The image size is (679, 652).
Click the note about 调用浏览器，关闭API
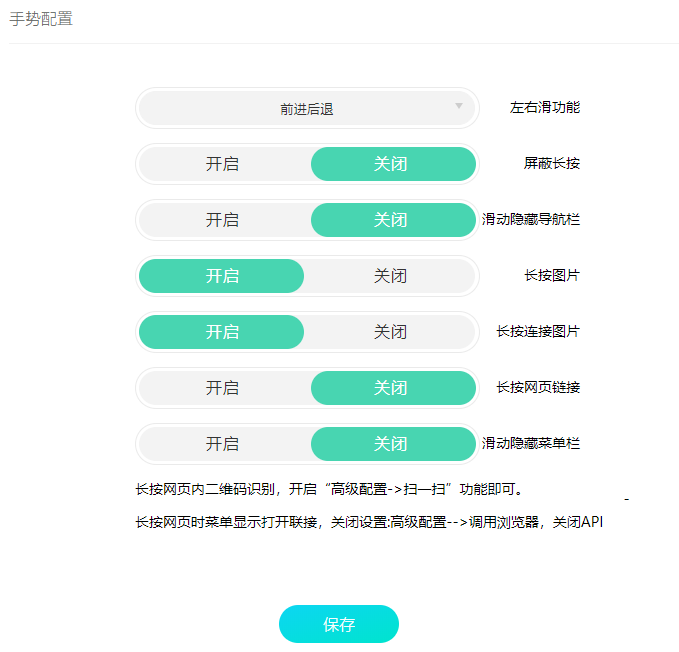pos(369,522)
